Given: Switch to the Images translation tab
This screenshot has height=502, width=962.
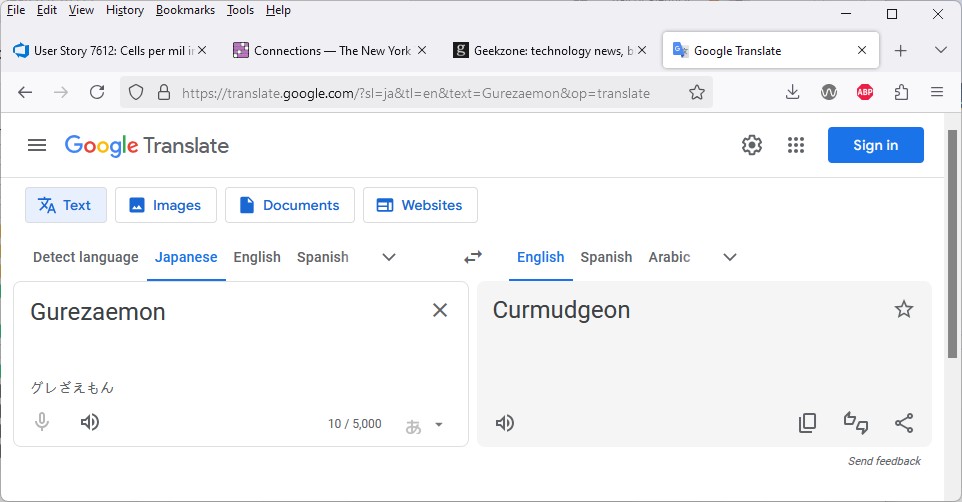Looking at the screenshot, I should point(165,205).
